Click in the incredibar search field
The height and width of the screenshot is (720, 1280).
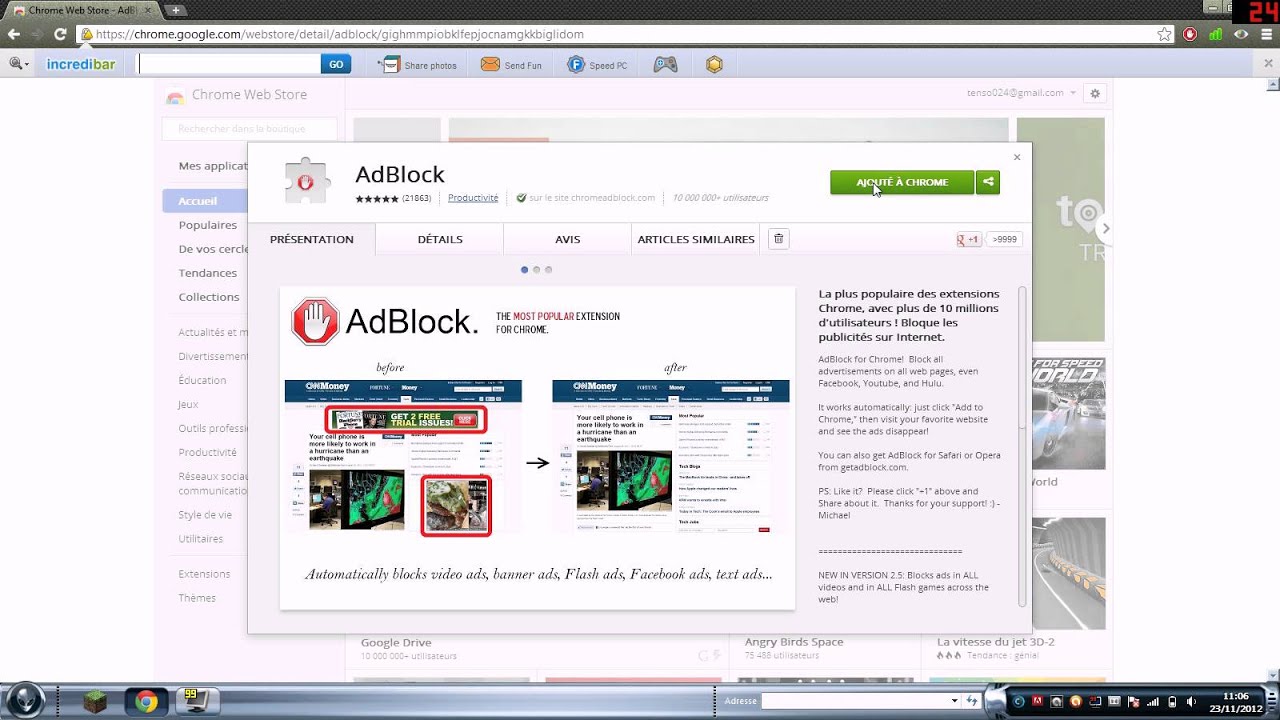(229, 64)
